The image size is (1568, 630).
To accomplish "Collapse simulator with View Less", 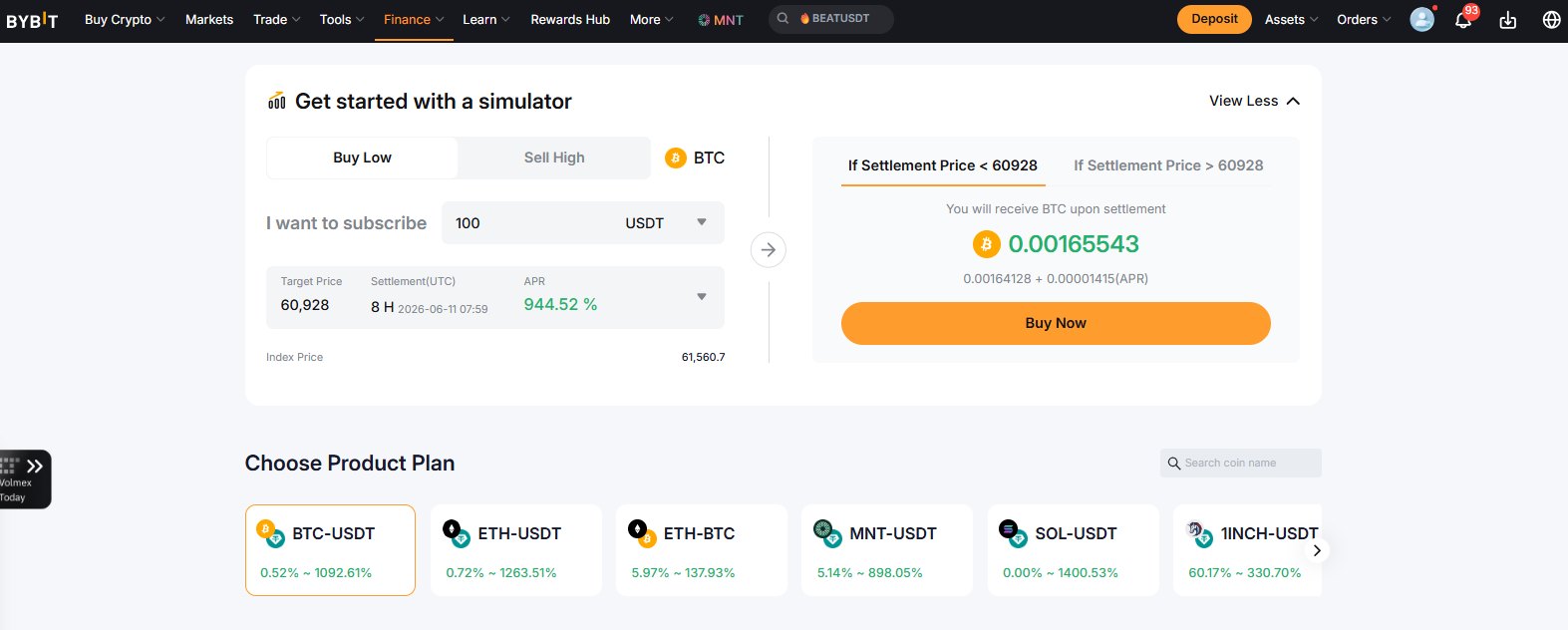I will pyautogui.click(x=1254, y=101).
